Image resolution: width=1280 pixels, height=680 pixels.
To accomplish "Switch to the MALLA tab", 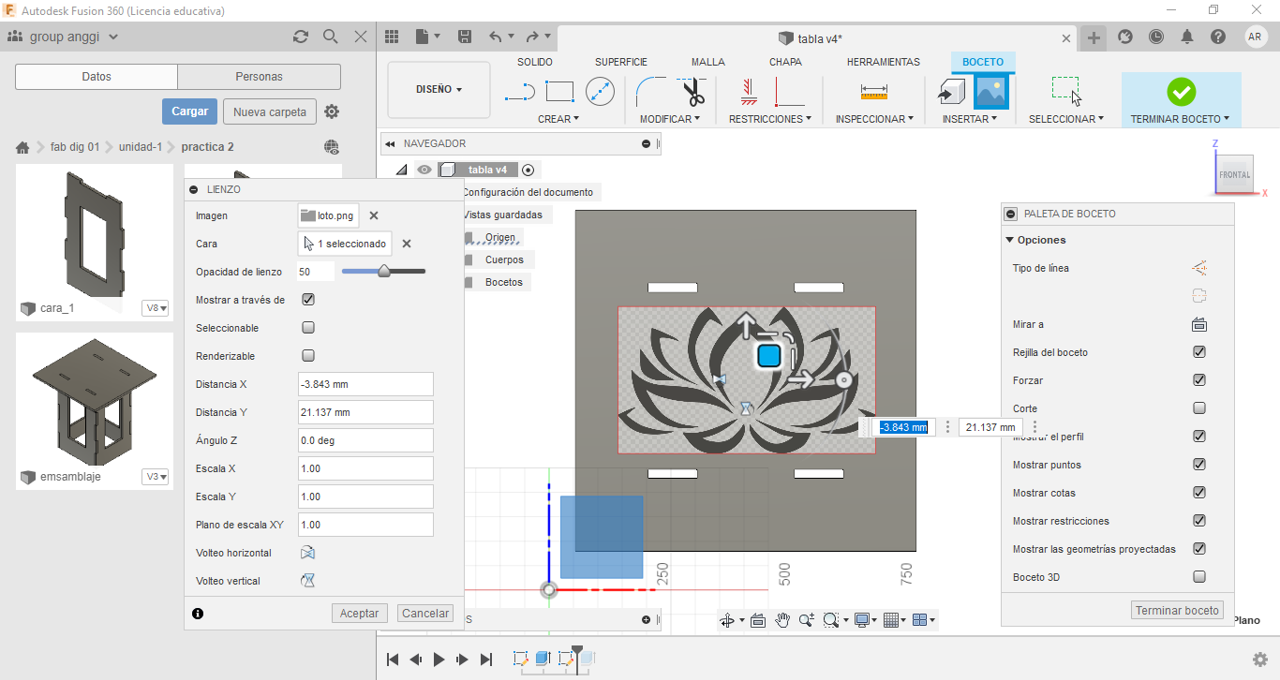I will coord(708,62).
